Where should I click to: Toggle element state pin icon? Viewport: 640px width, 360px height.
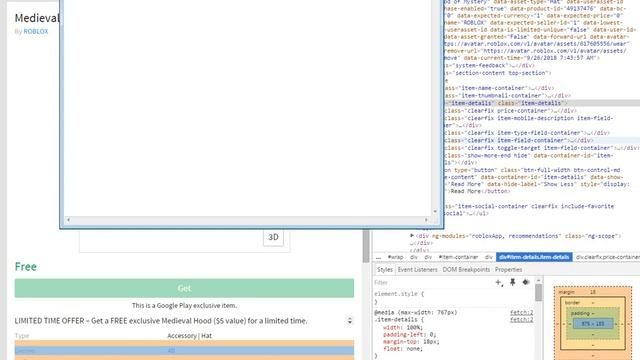click(x=513, y=282)
